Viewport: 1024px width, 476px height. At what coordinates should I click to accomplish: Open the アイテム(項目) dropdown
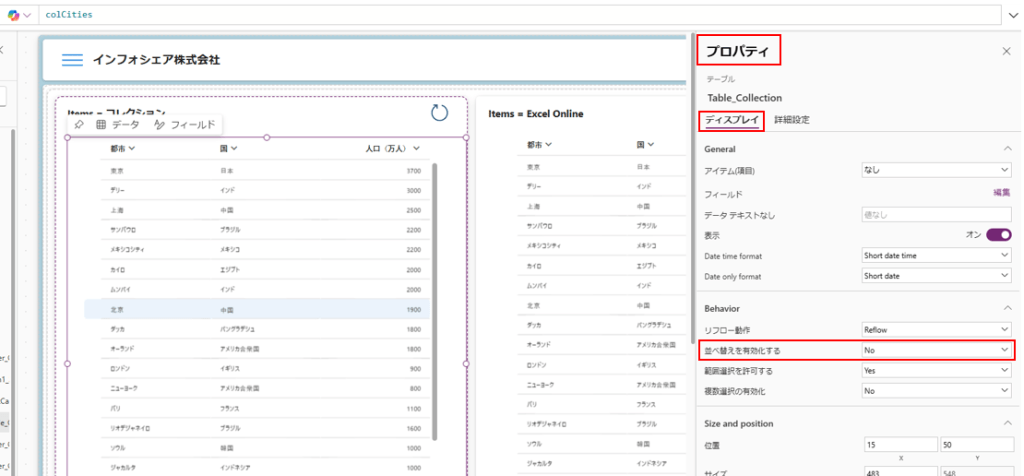[x=936, y=171]
